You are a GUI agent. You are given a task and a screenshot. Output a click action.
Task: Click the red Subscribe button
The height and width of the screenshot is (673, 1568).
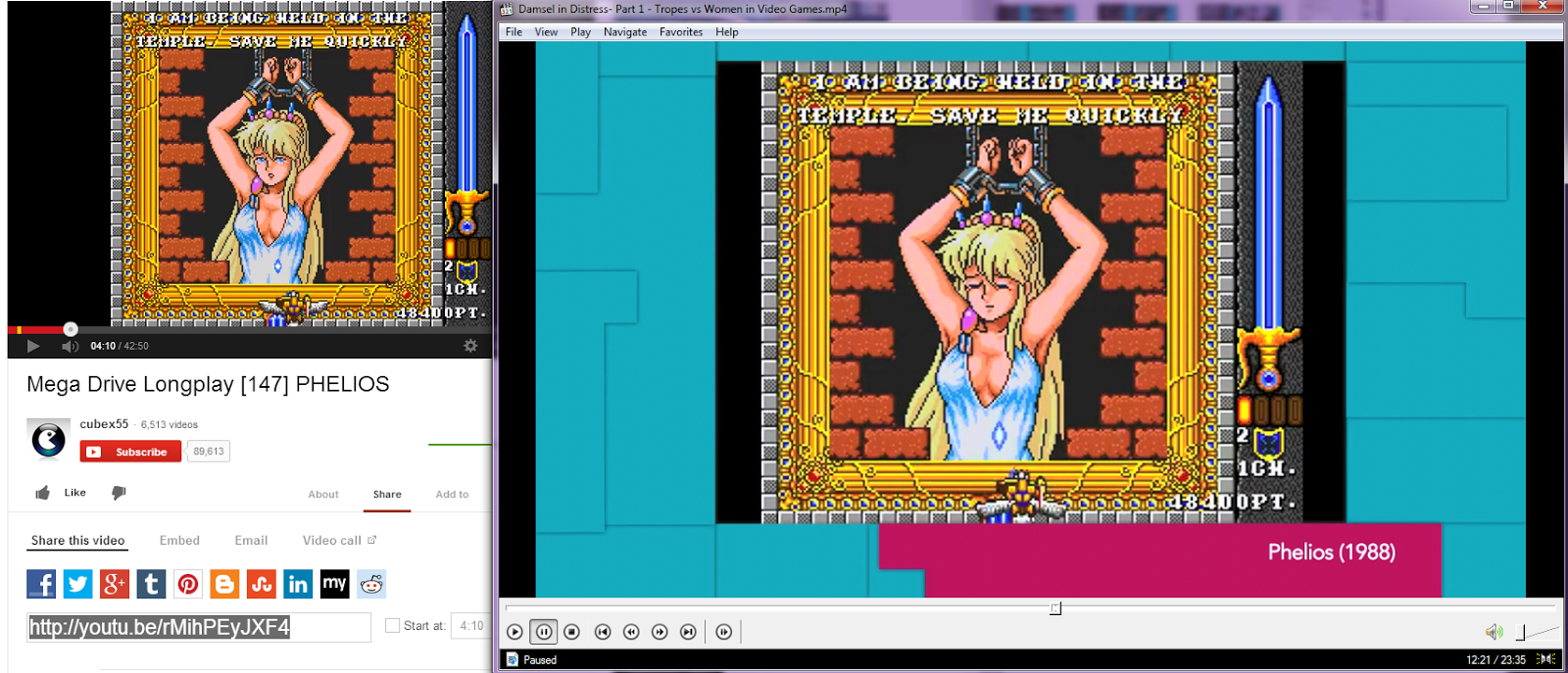(130, 452)
